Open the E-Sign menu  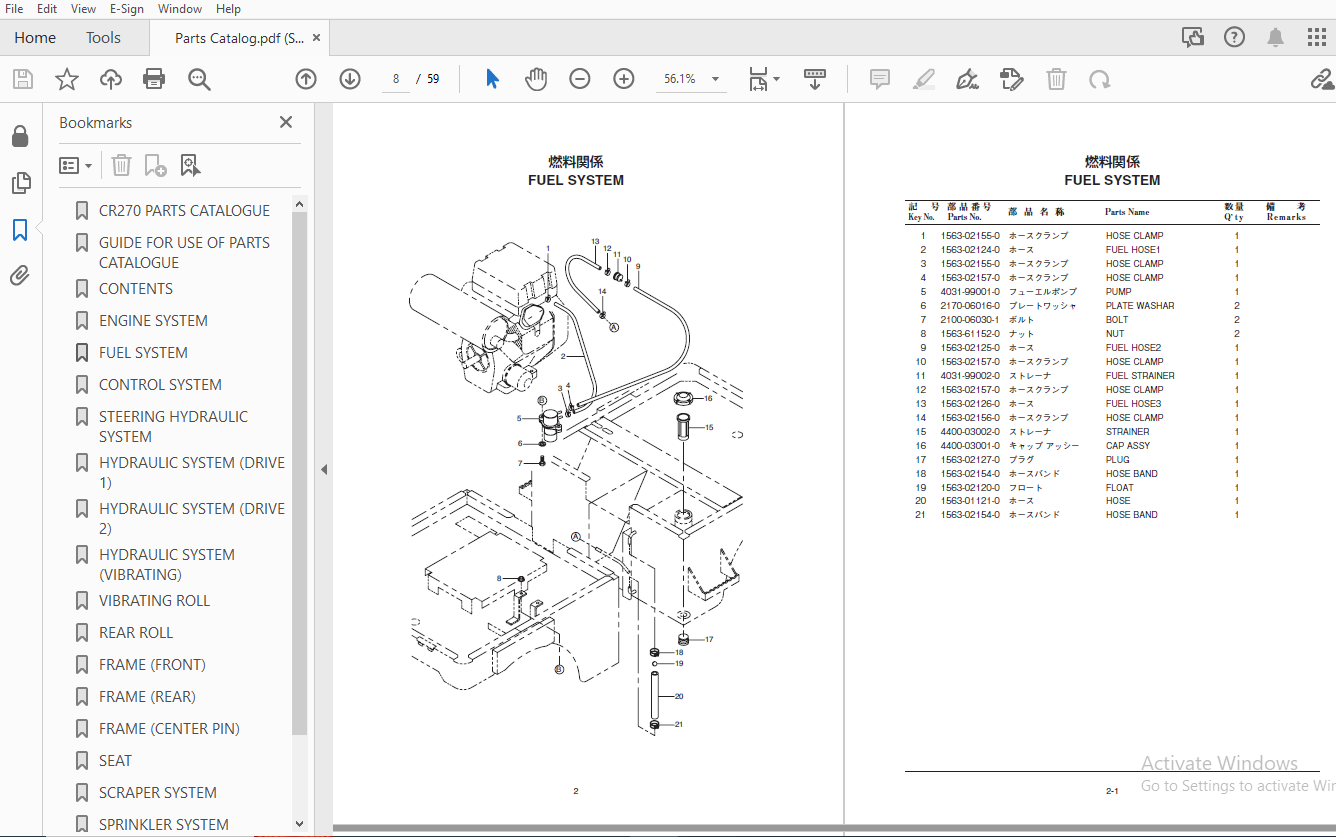click(x=127, y=9)
